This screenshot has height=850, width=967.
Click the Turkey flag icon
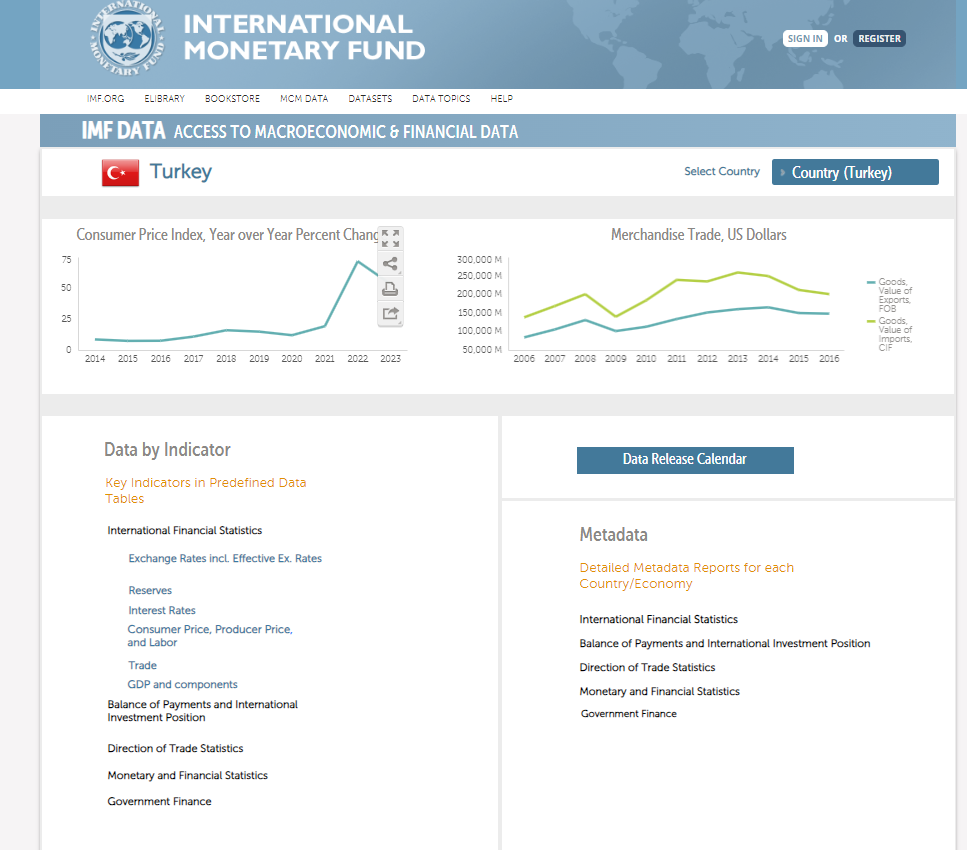coord(120,173)
